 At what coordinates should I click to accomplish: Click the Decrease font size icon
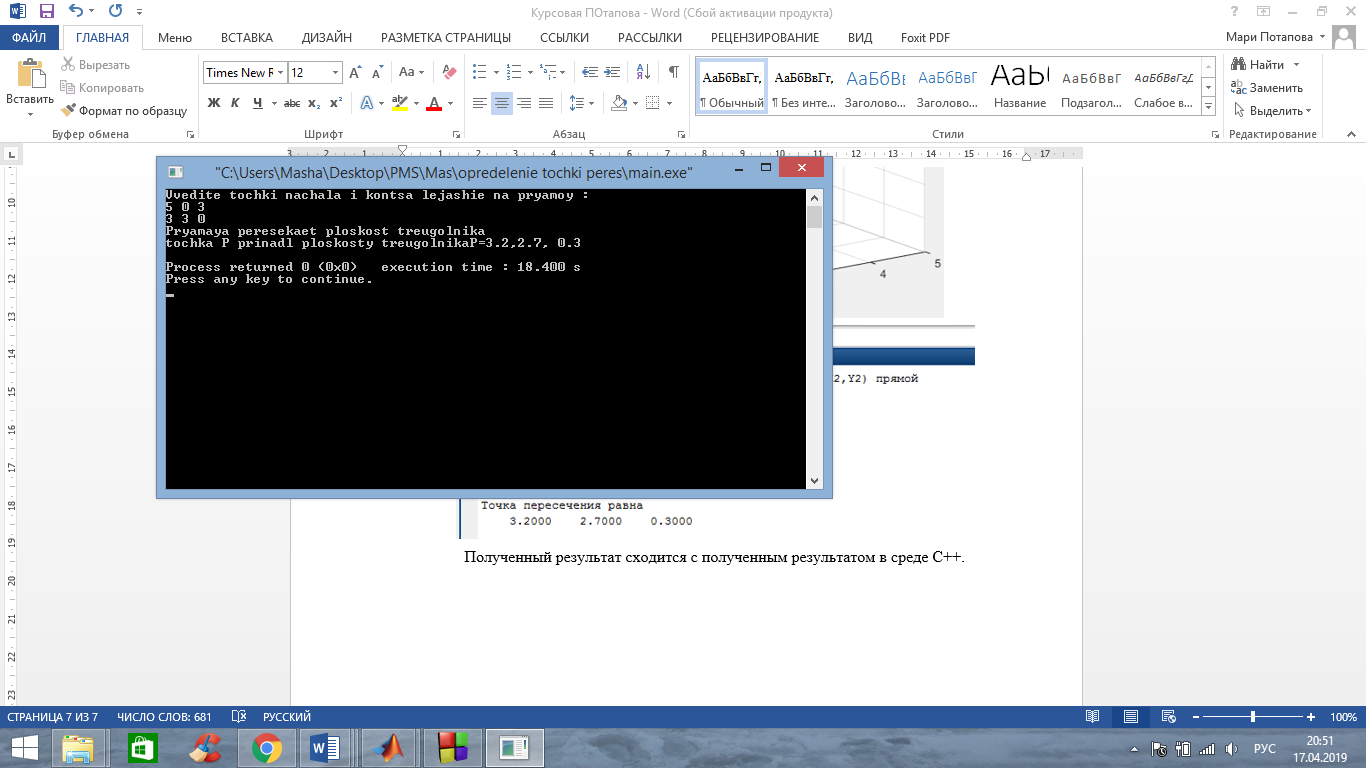click(x=378, y=73)
